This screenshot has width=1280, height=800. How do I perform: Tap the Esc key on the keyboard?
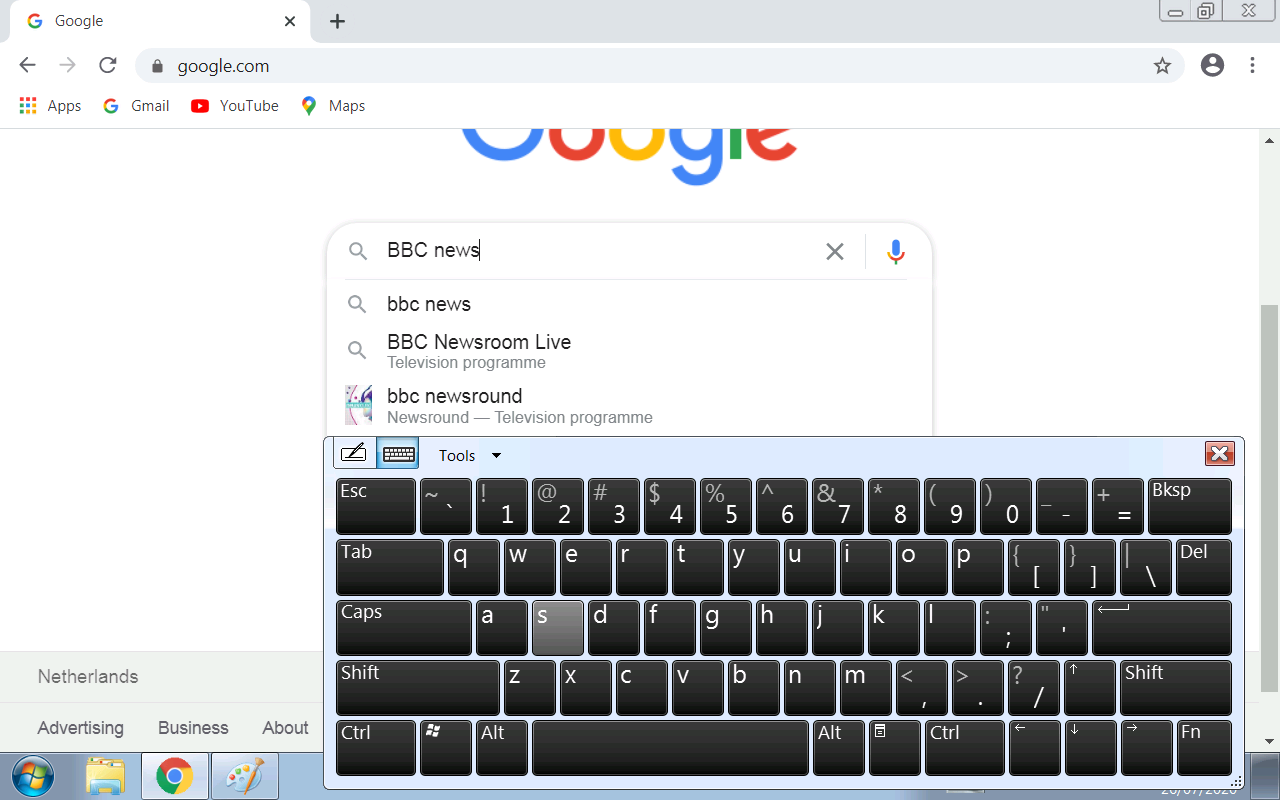(376, 507)
